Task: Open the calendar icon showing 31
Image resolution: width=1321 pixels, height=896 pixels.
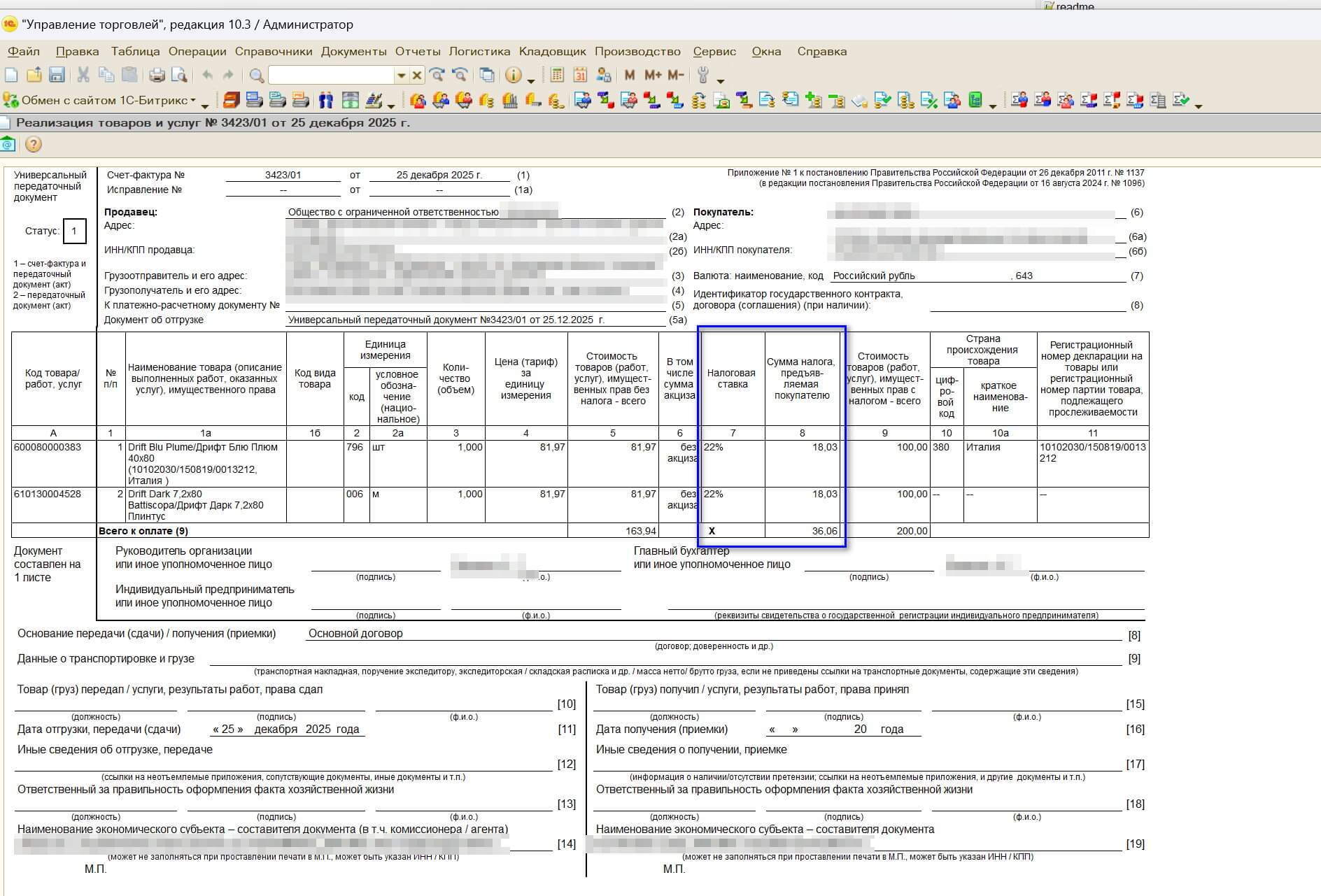Action: tap(580, 75)
